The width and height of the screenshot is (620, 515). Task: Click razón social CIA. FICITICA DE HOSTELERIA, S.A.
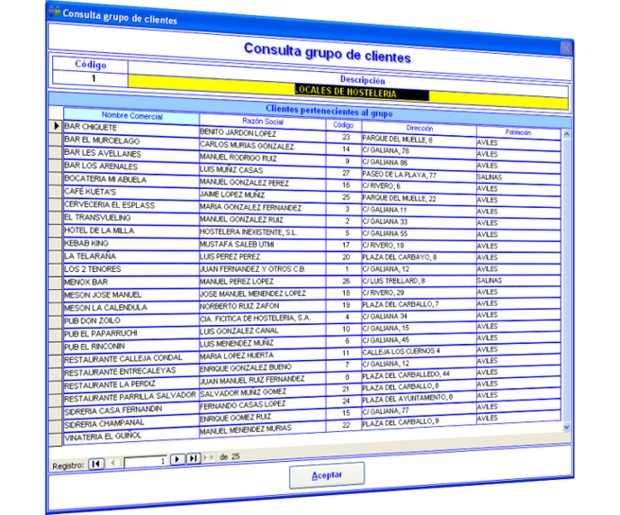[x=255, y=318]
